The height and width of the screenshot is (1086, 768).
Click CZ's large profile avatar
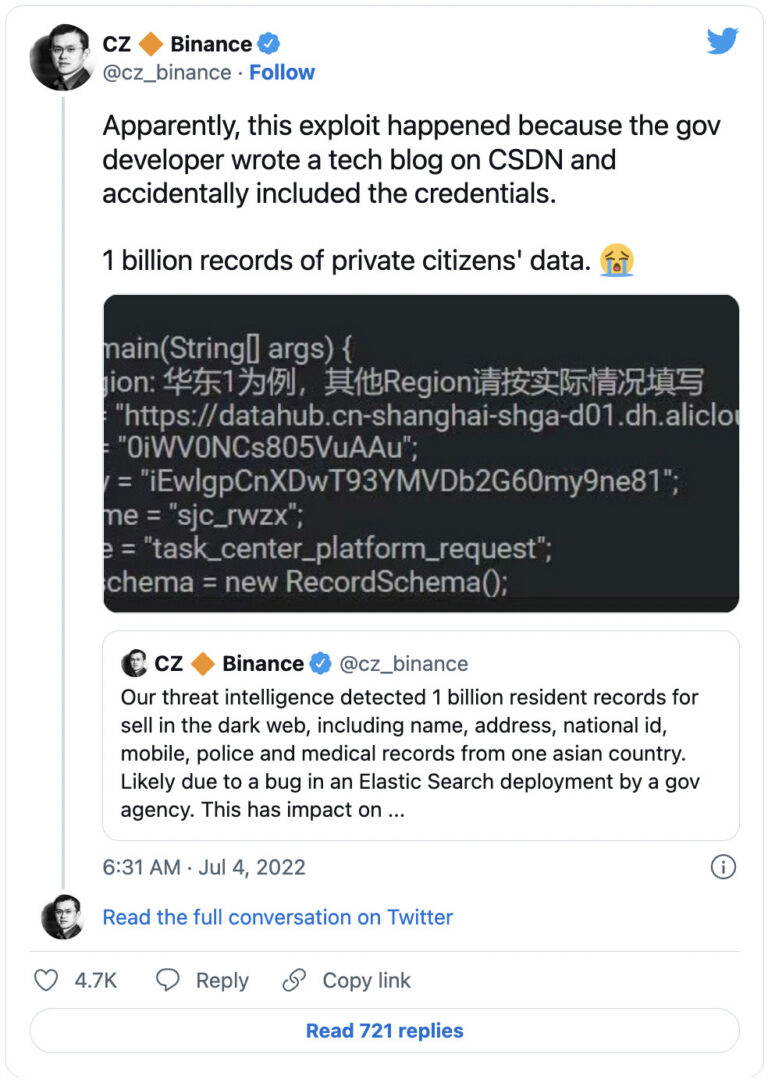[x=61, y=59]
